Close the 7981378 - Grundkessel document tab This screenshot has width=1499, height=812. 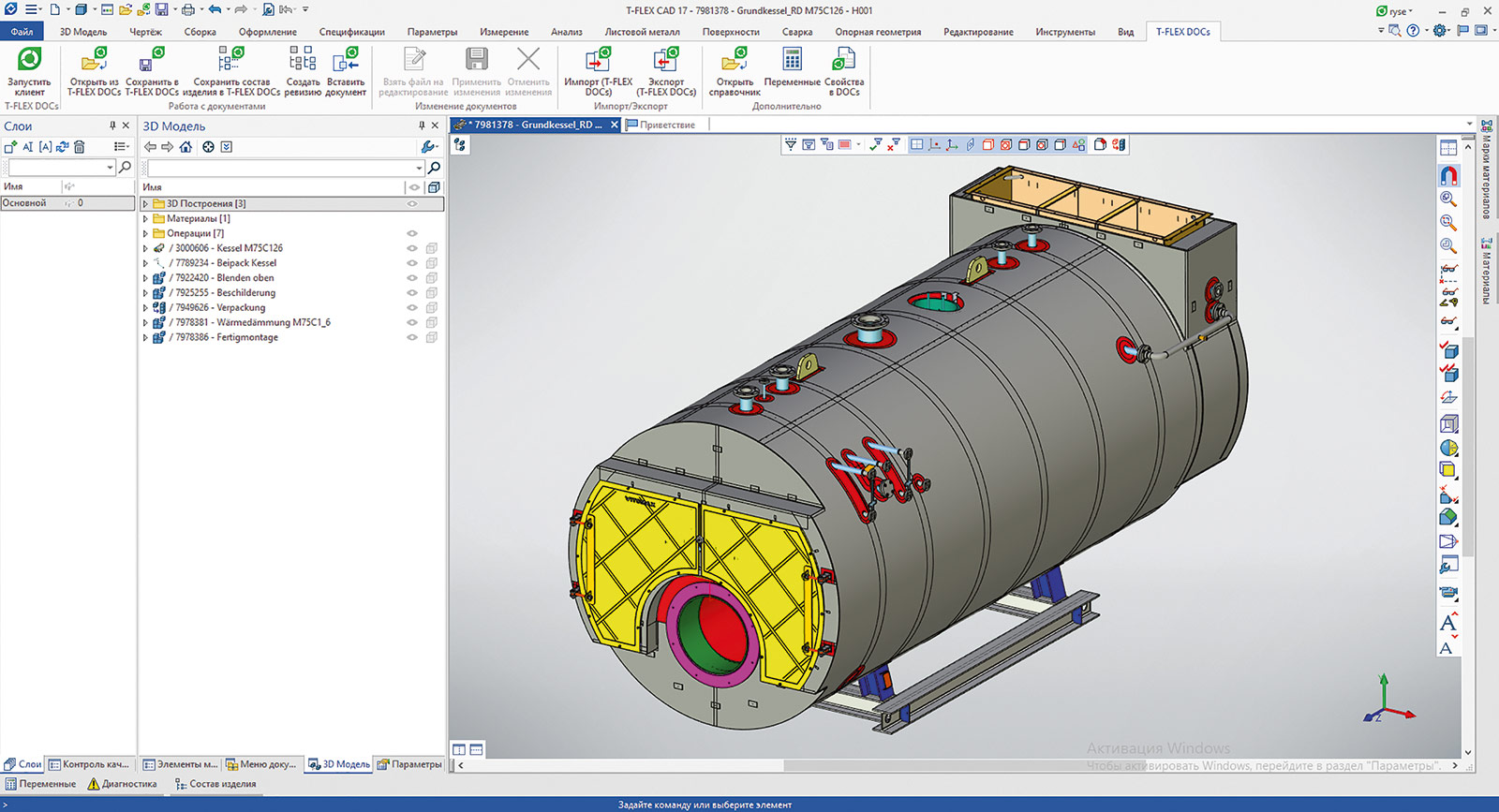click(x=615, y=125)
